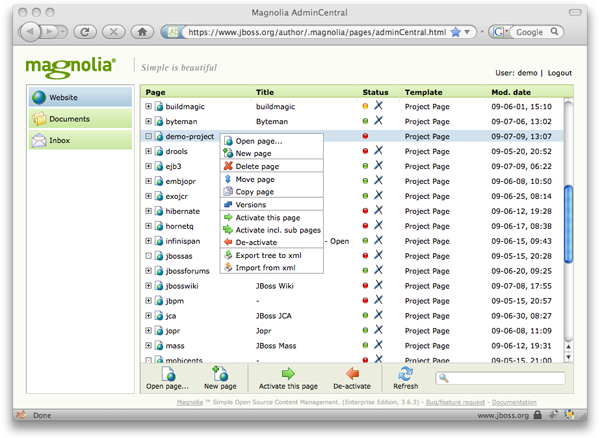This screenshot has height=438, width=600.
Task: Sort by the Status column header
Action: tap(375, 92)
